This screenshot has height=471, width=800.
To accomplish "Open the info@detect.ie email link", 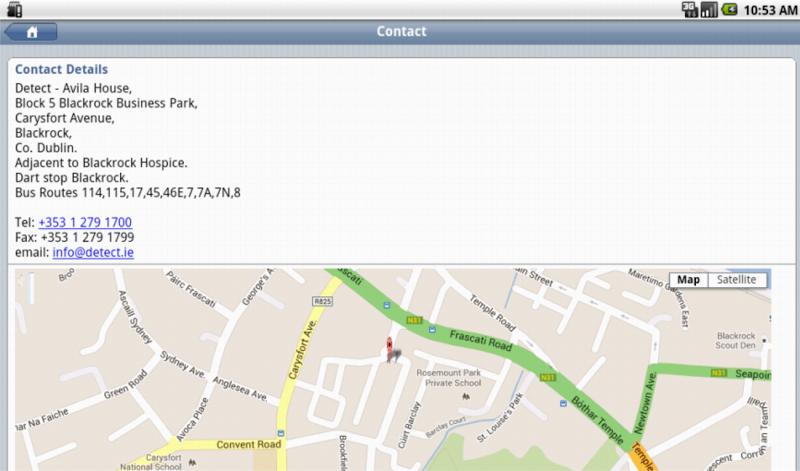I will (93, 252).
